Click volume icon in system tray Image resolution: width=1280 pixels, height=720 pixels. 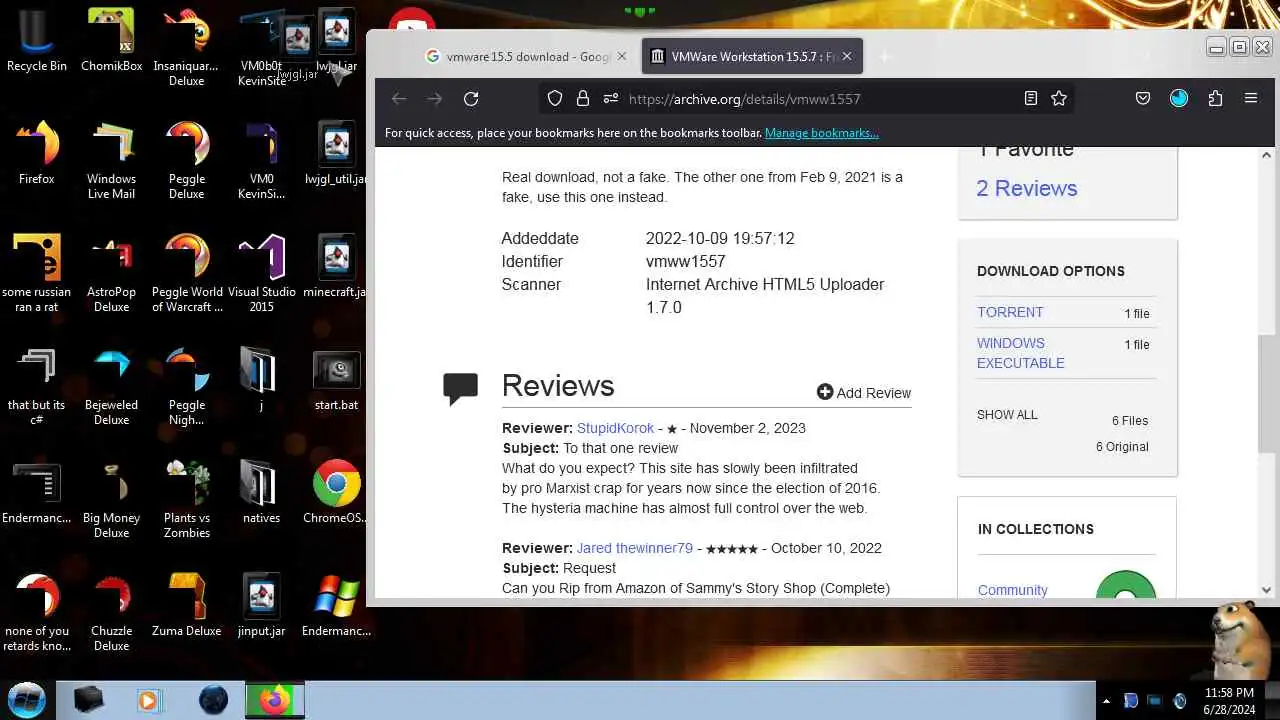coord(1179,701)
